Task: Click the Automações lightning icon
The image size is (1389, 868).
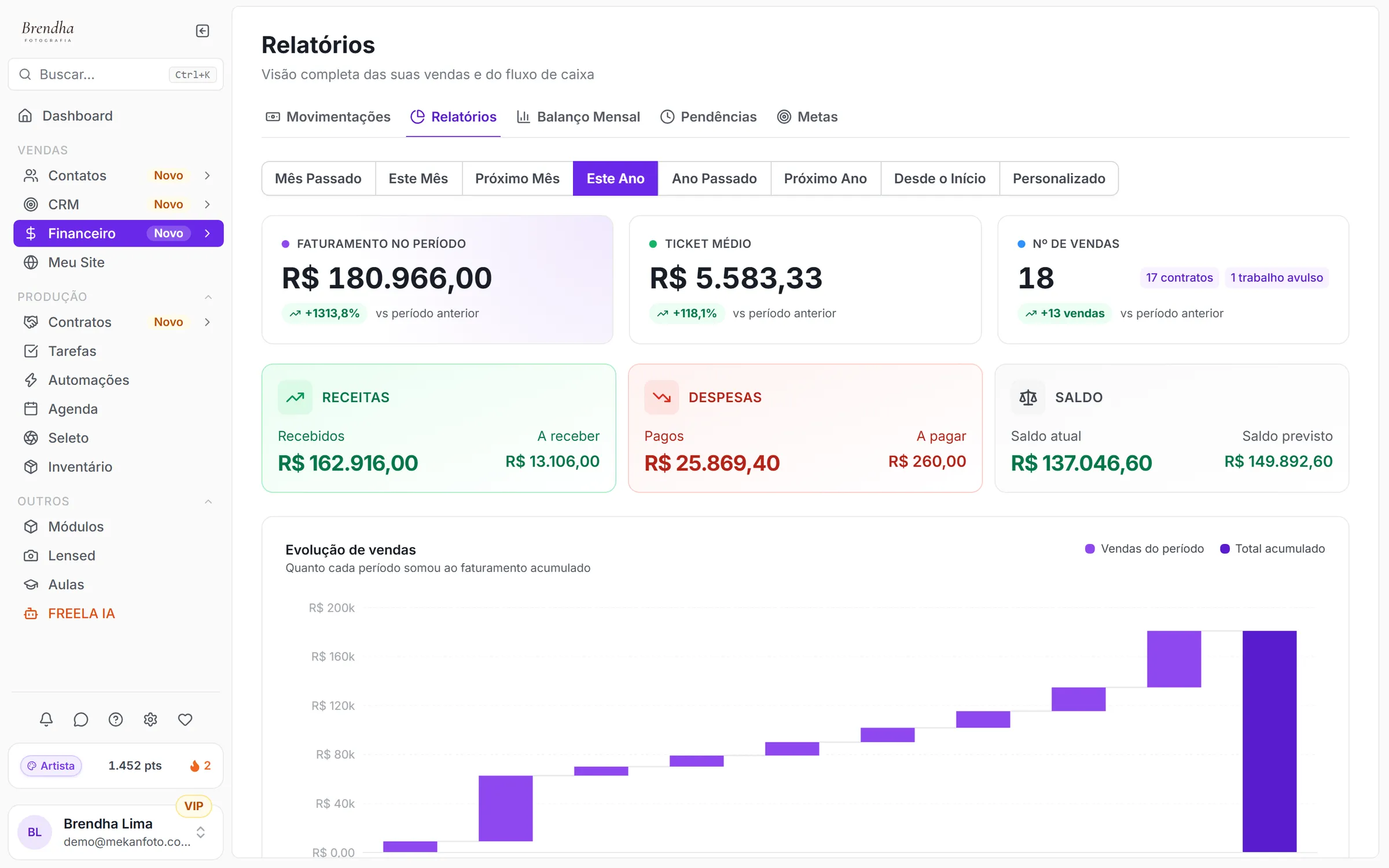Action: (31, 380)
